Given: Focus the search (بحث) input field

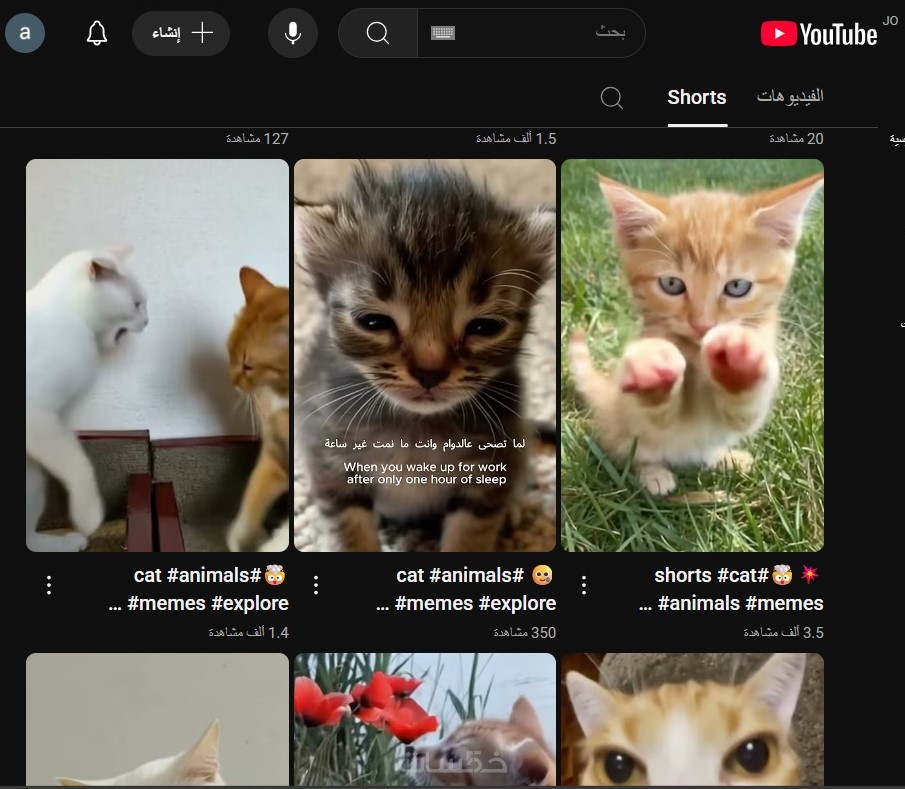Looking at the screenshot, I should (x=531, y=33).
